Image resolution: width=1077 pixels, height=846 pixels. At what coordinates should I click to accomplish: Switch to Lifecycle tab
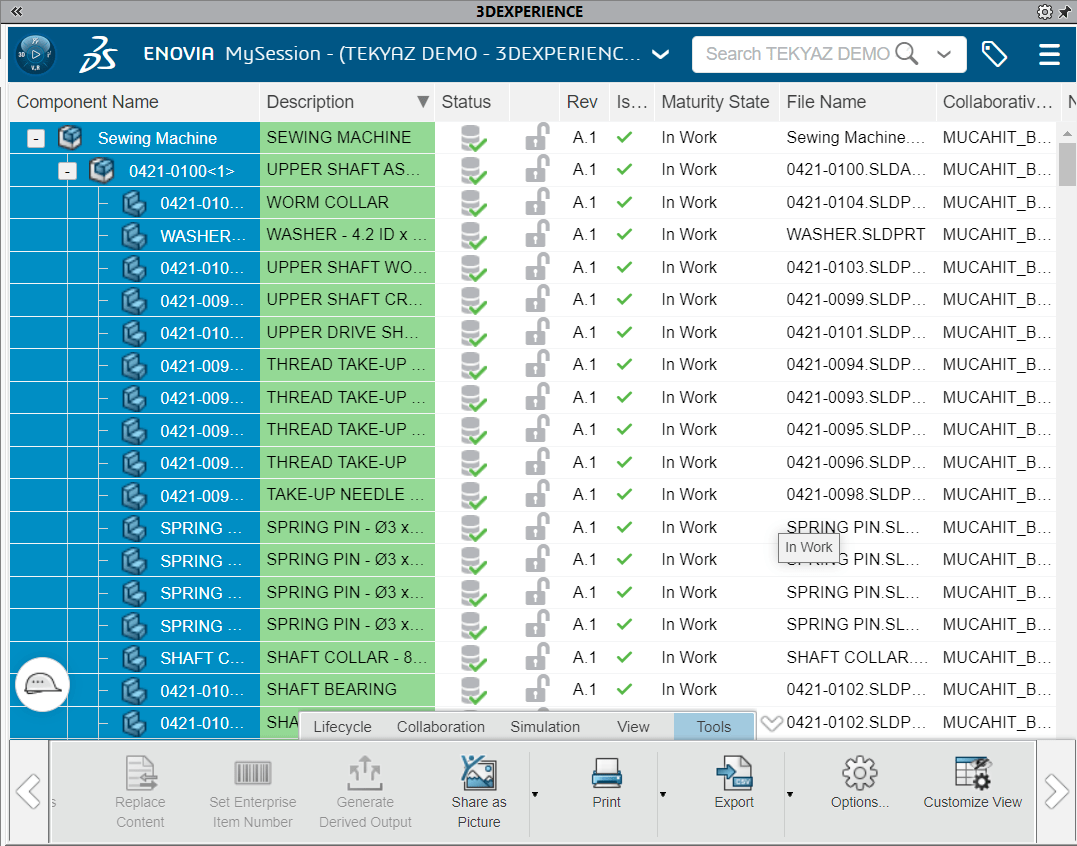342,727
